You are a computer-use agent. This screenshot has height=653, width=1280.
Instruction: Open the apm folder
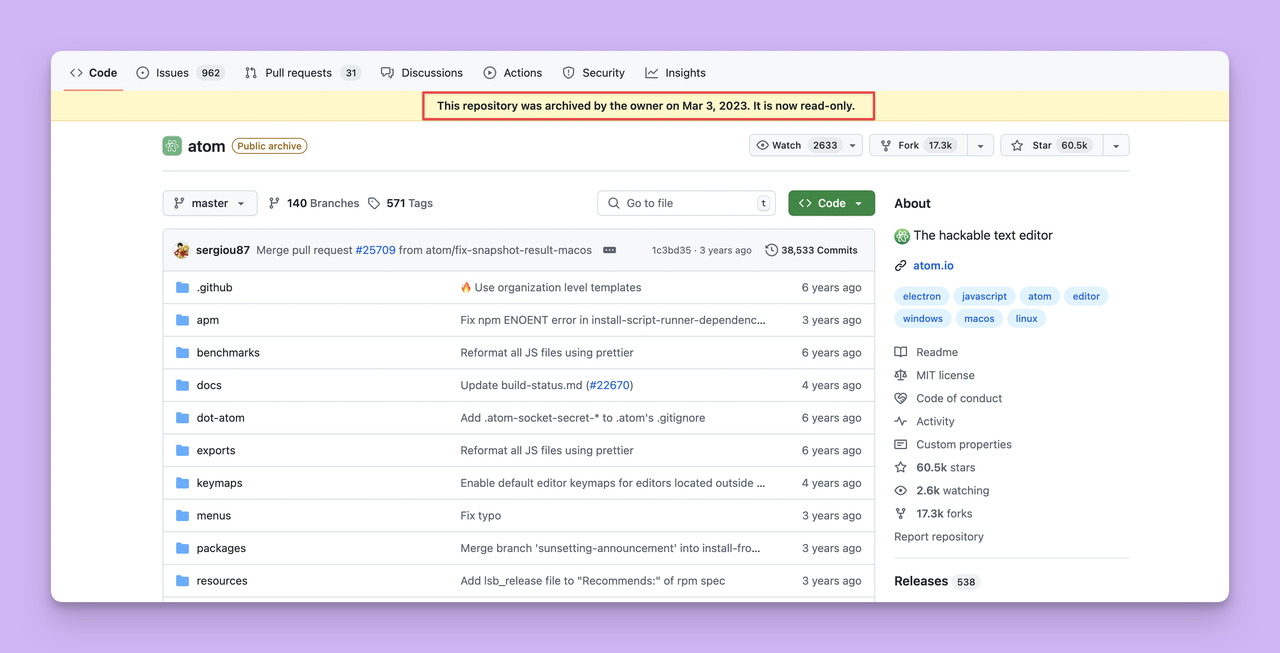[x=208, y=320]
